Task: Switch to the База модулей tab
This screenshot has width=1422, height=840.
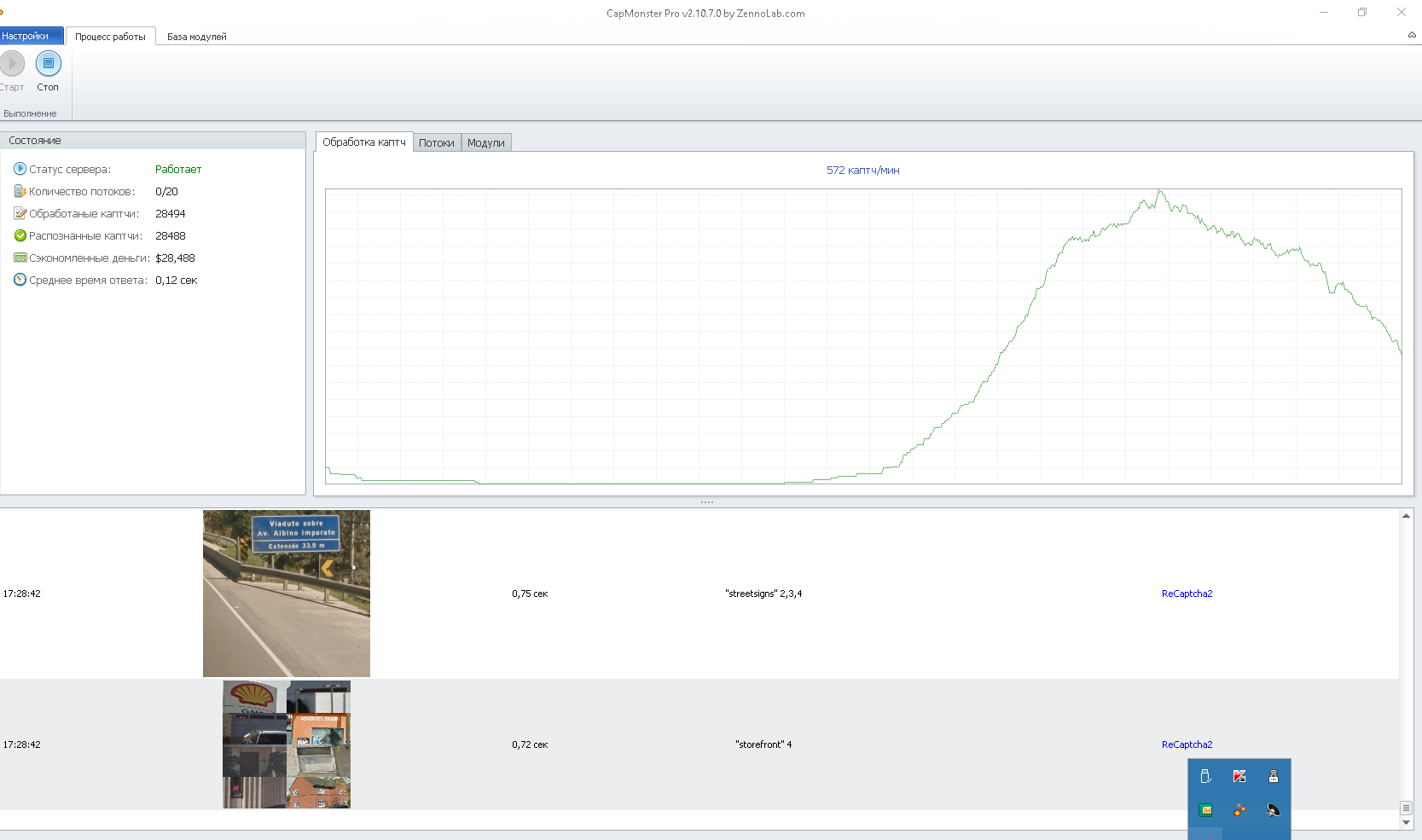Action: coord(196,37)
